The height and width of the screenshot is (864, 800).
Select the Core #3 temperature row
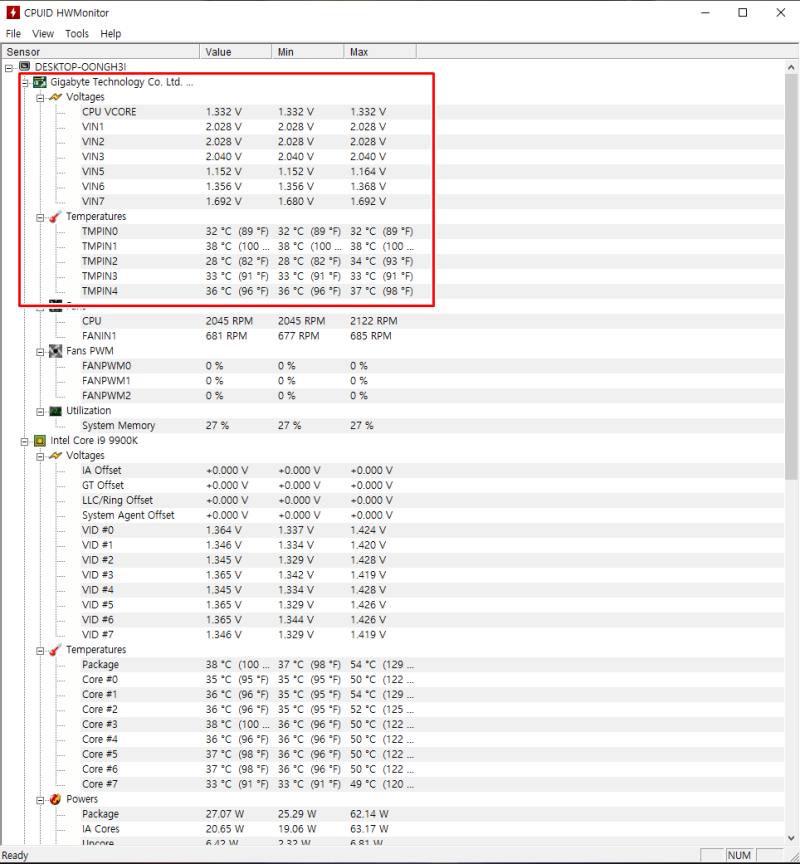coord(431,725)
